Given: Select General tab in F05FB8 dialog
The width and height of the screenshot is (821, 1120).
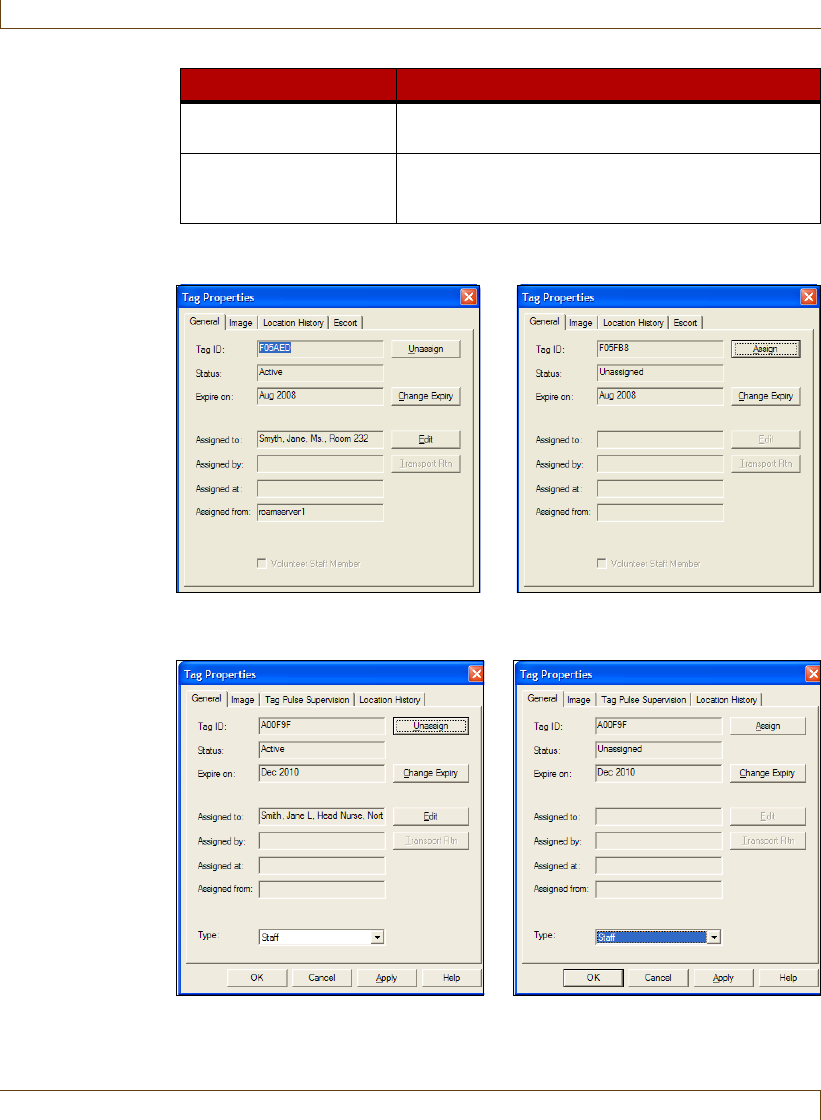Looking at the screenshot, I should (544, 321).
